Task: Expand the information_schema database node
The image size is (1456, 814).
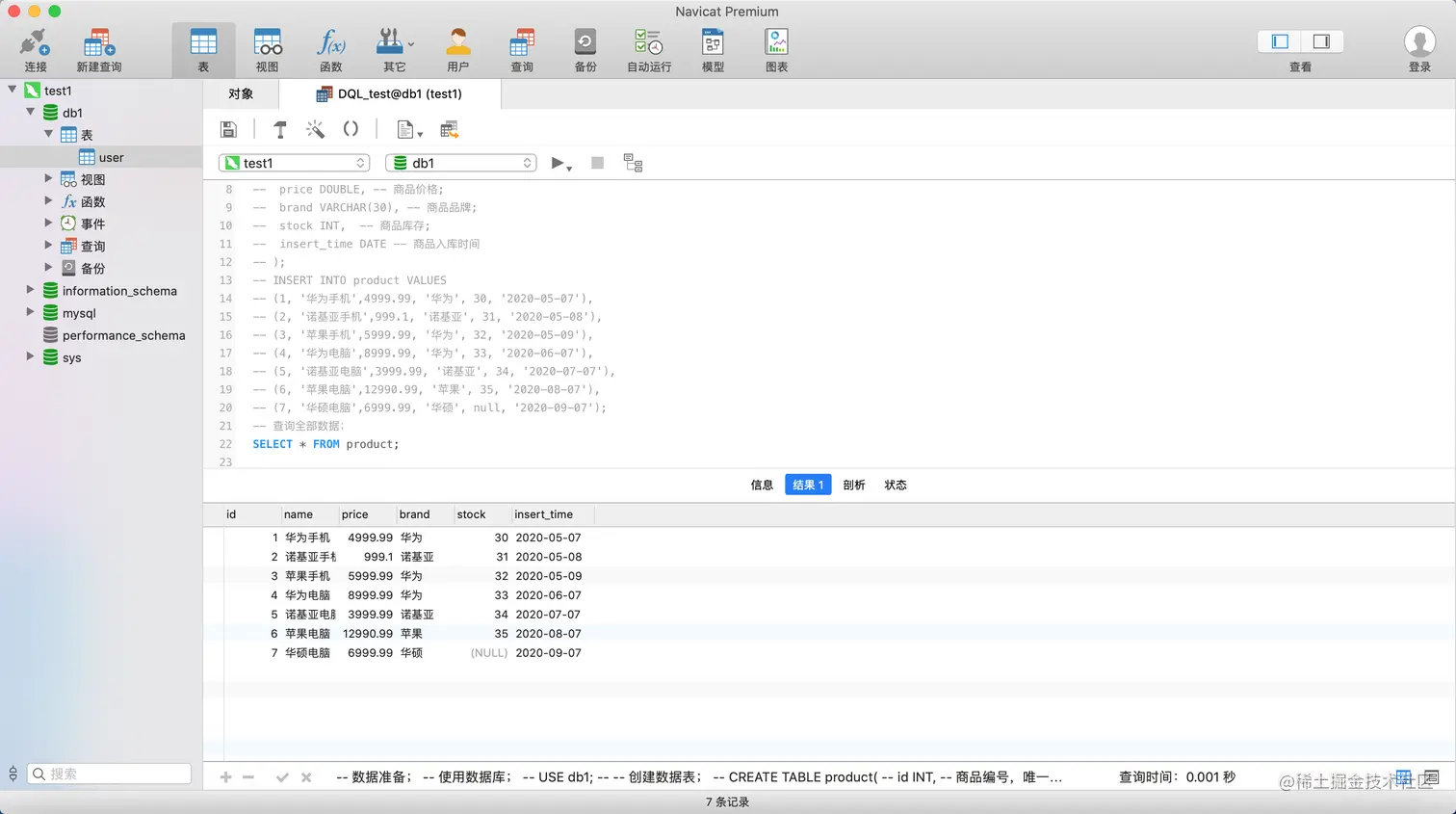Action: coord(31,289)
